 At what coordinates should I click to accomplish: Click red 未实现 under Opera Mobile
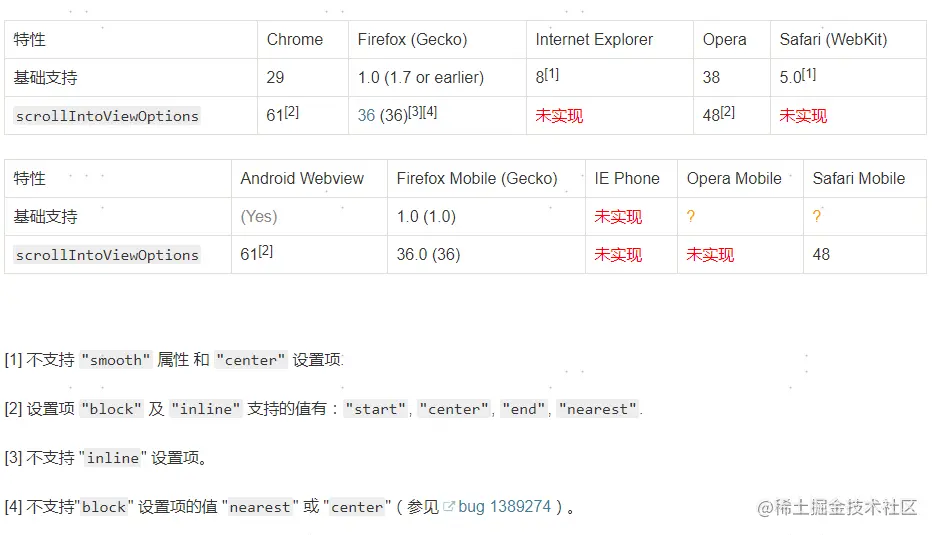click(x=710, y=255)
